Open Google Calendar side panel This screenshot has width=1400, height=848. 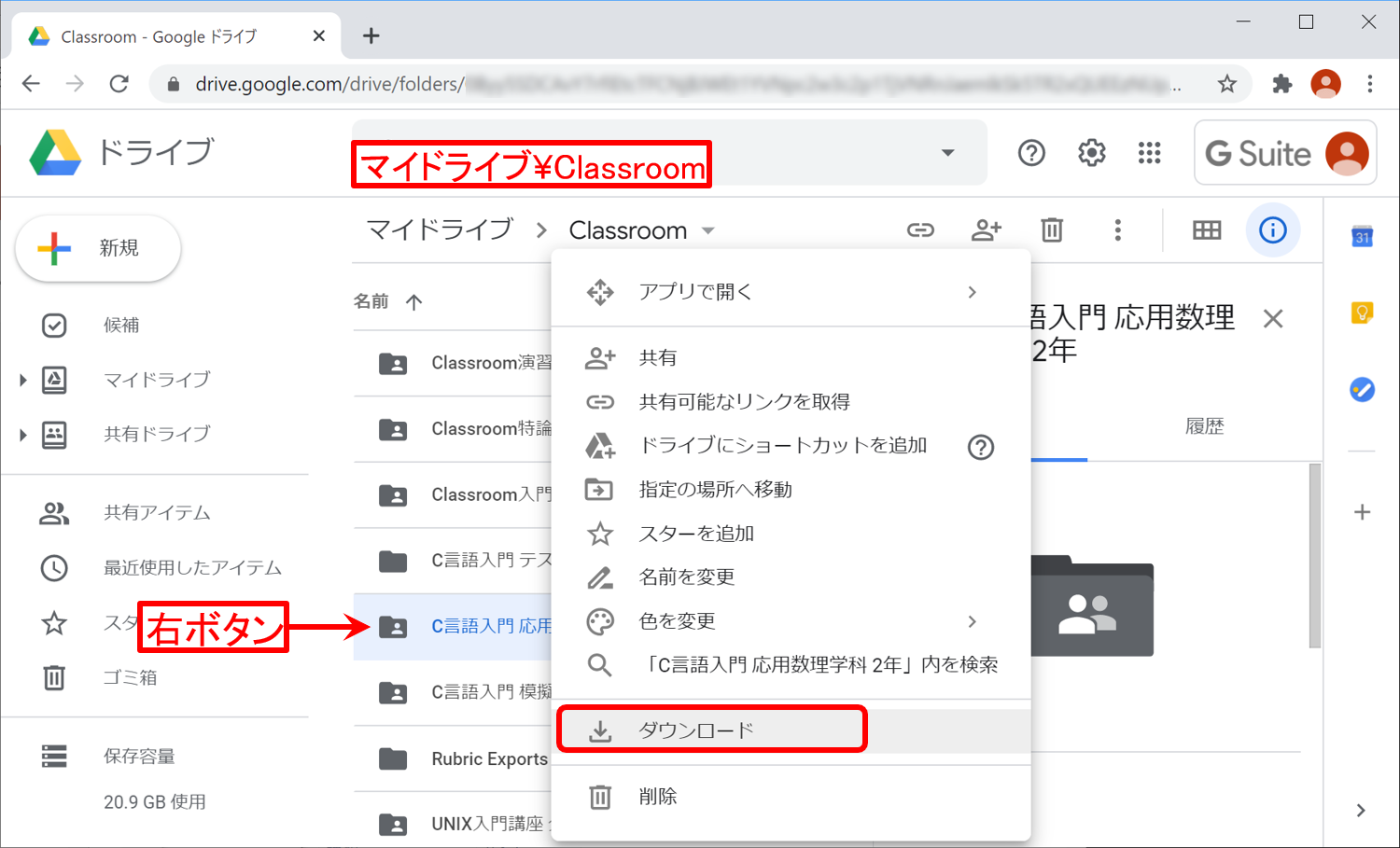coord(1363,237)
